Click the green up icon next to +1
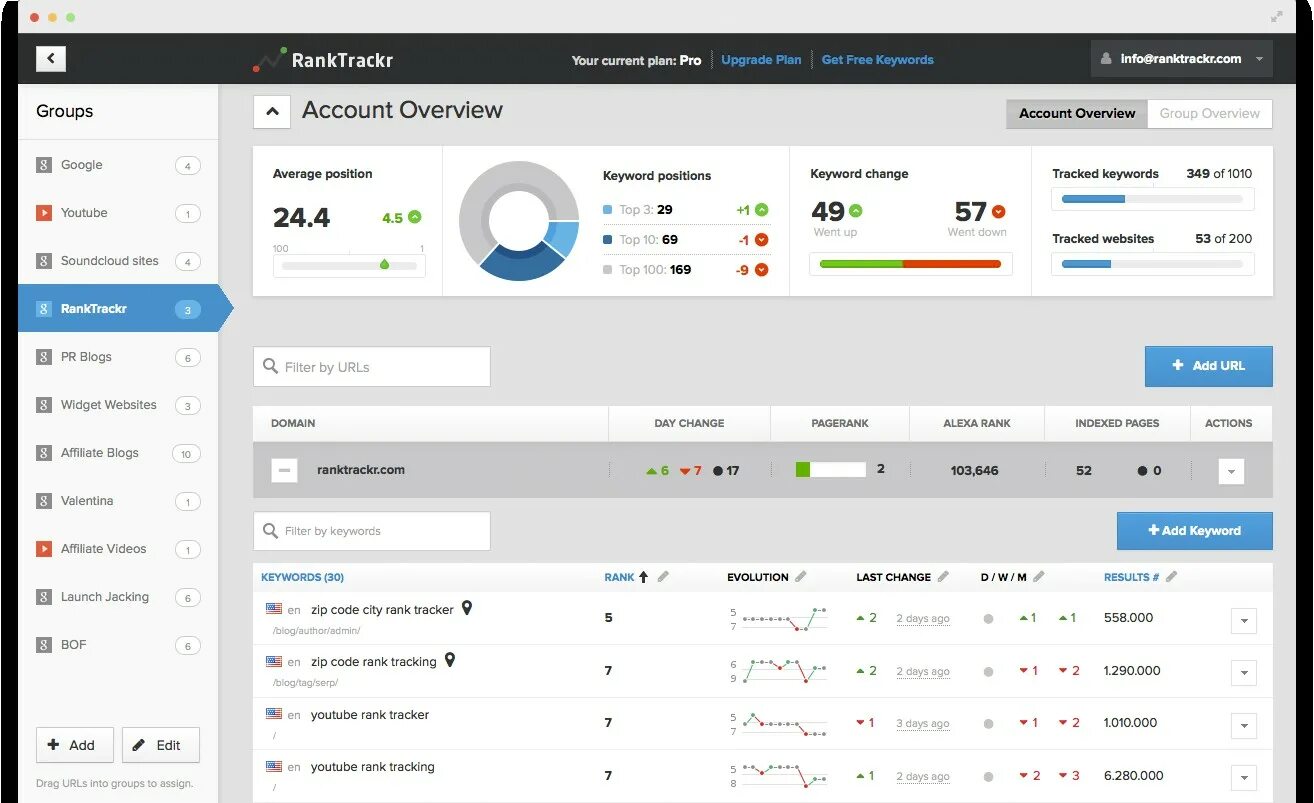This screenshot has width=1314, height=803. (762, 210)
